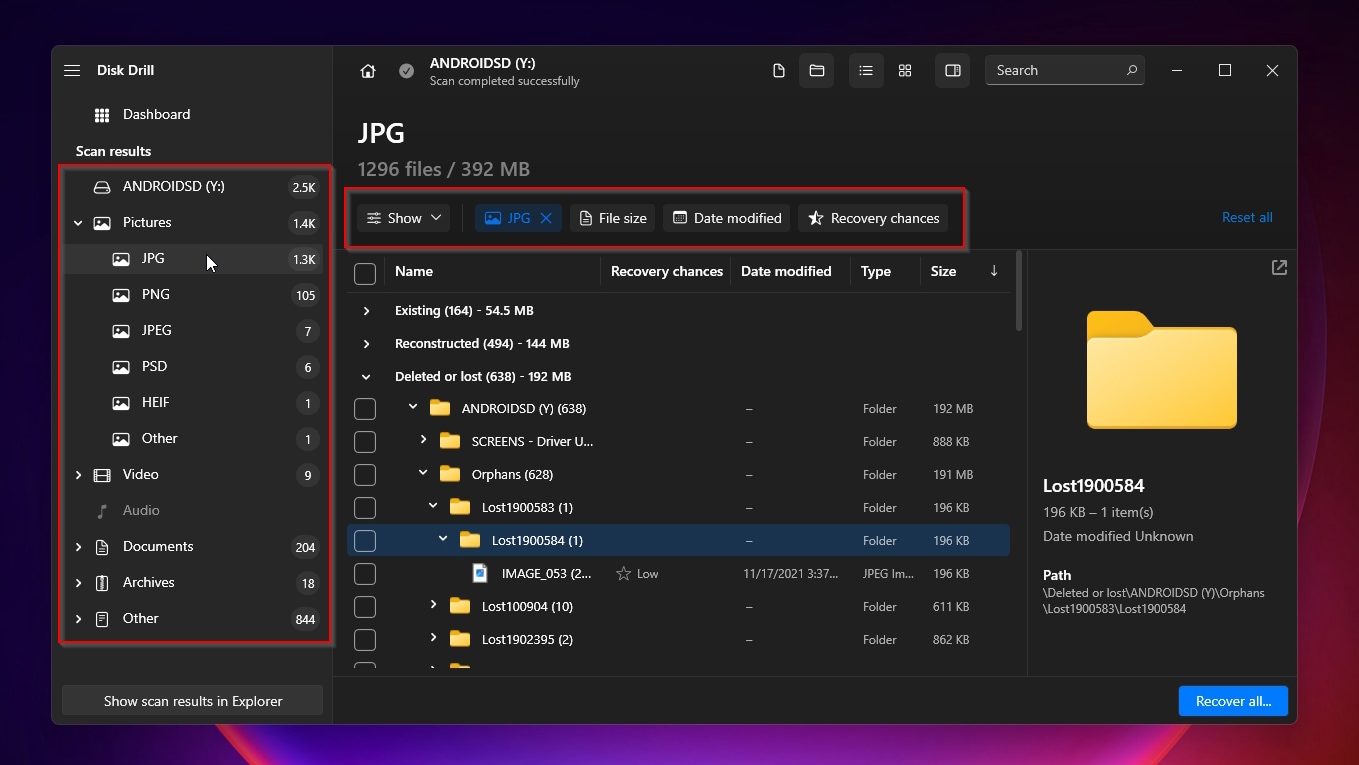Open preview in external window icon
Image resolution: width=1359 pixels, height=765 pixels.
click(1279, 268)
